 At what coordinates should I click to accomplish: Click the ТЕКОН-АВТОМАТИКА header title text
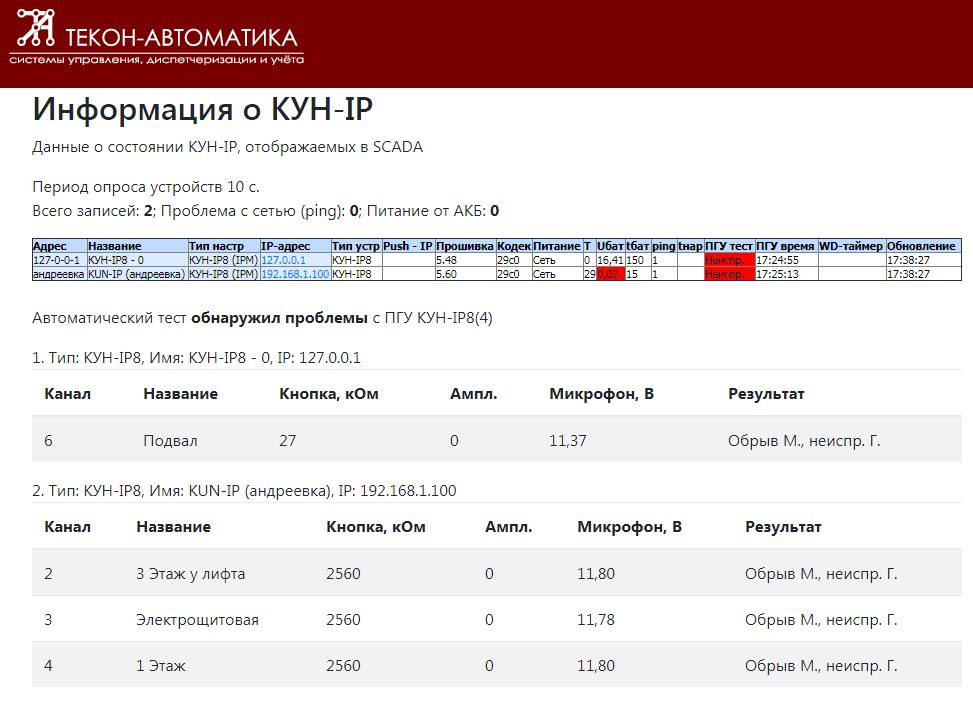(180, 38)
